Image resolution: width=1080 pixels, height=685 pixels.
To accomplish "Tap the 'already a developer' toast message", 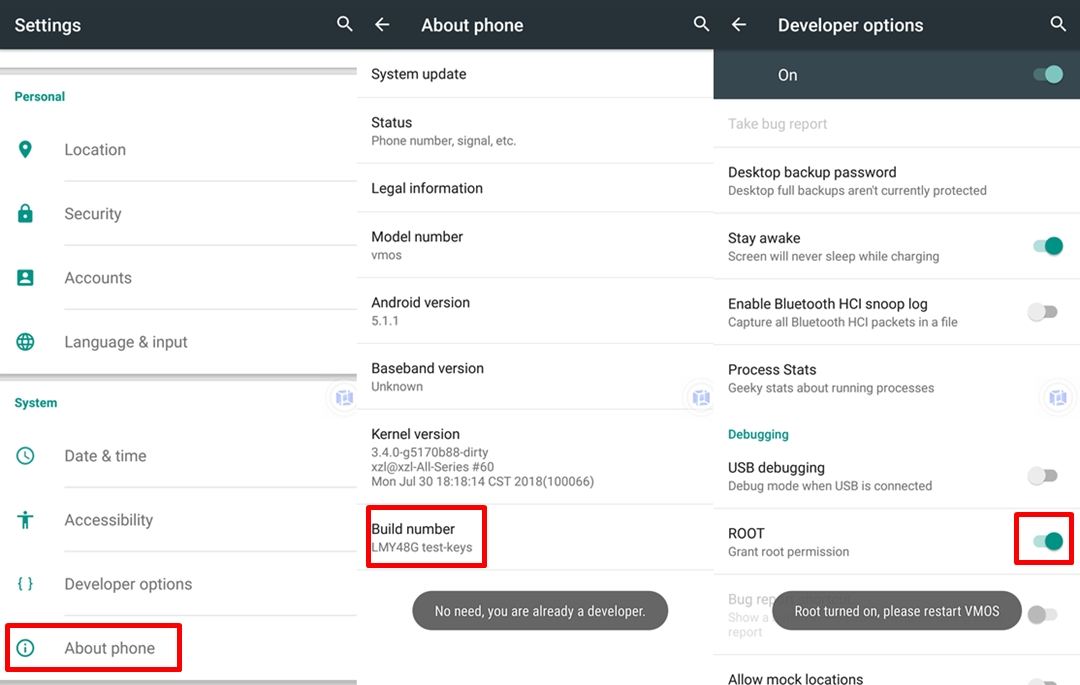I will (540, 611).
